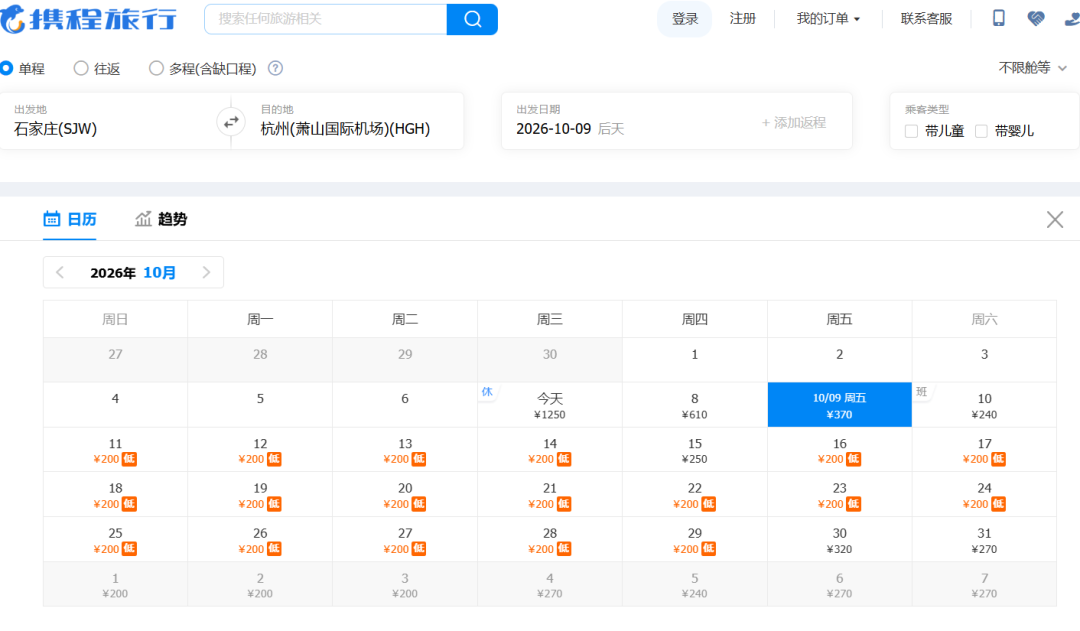Go to previous month arrow
This screenshot has height=631, width=1080.
(x=60, y=273)
